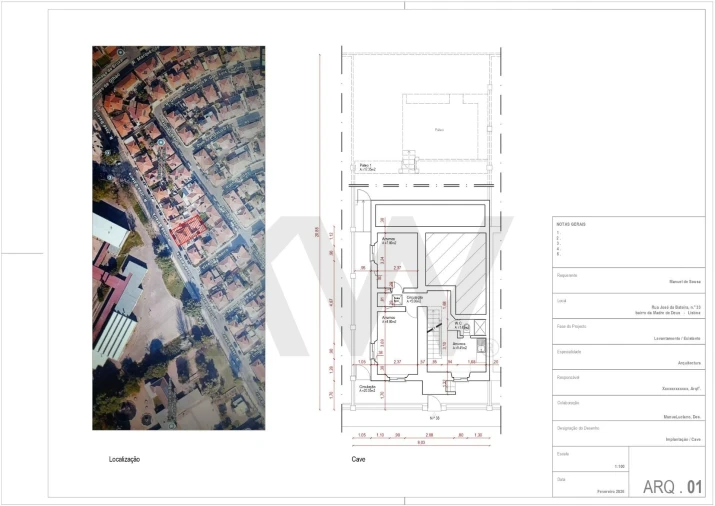This screenshot has height=506, width=715.
Task: Click the scale value '1:100'
Action: coord(619,467)
